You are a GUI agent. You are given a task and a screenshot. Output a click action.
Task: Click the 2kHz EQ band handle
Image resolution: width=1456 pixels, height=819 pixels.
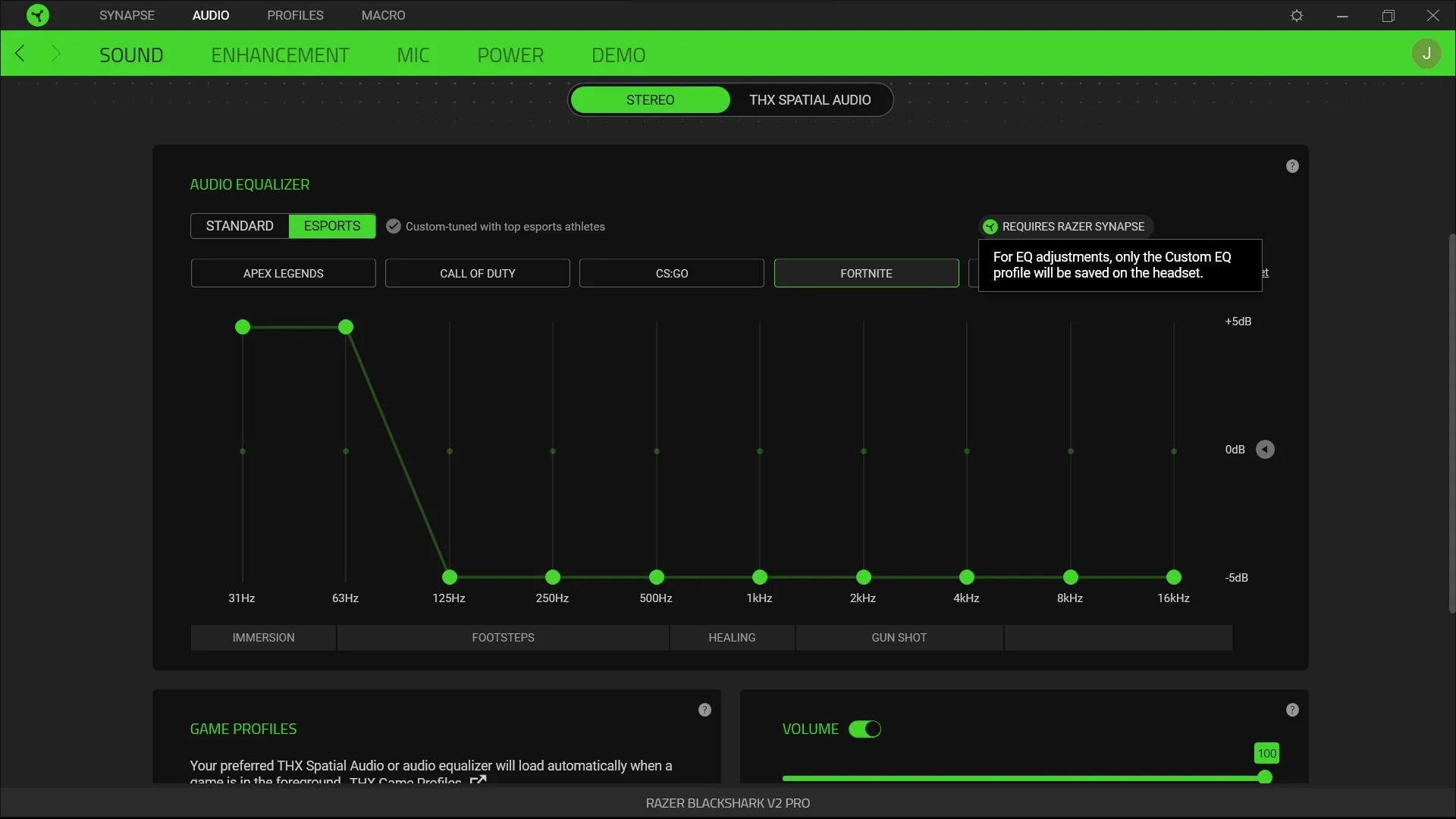(x=864, y=577)
